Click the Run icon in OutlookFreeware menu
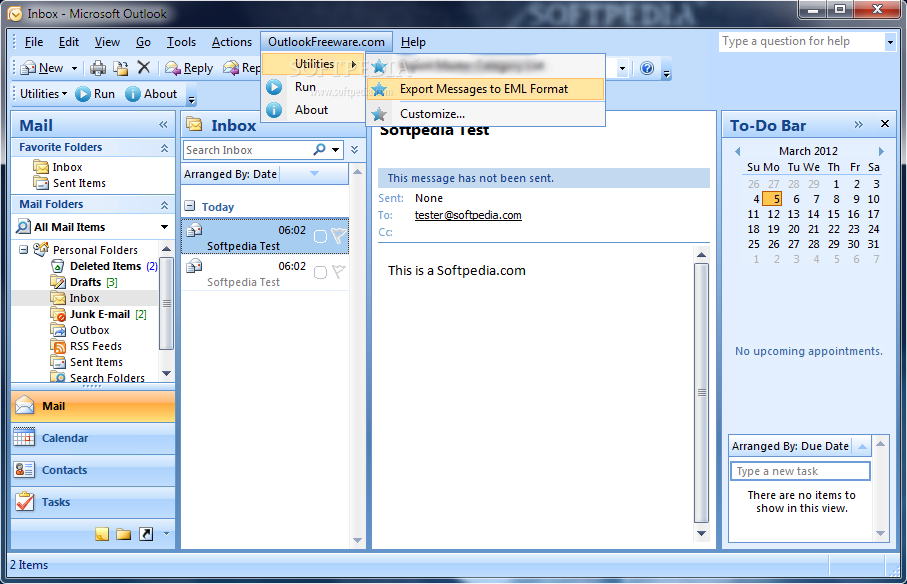 (274, 87)
